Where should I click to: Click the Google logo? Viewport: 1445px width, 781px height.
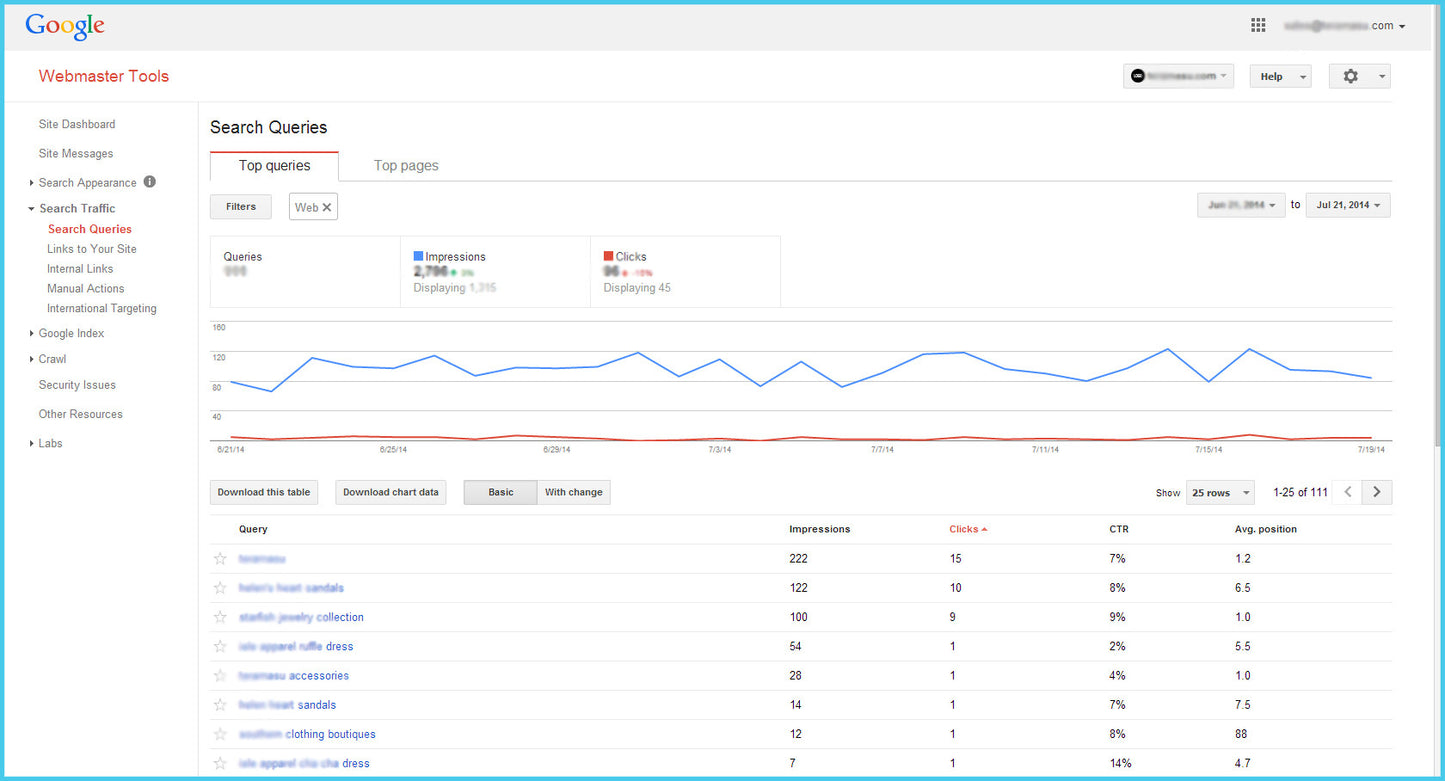[x=65, y=27]
